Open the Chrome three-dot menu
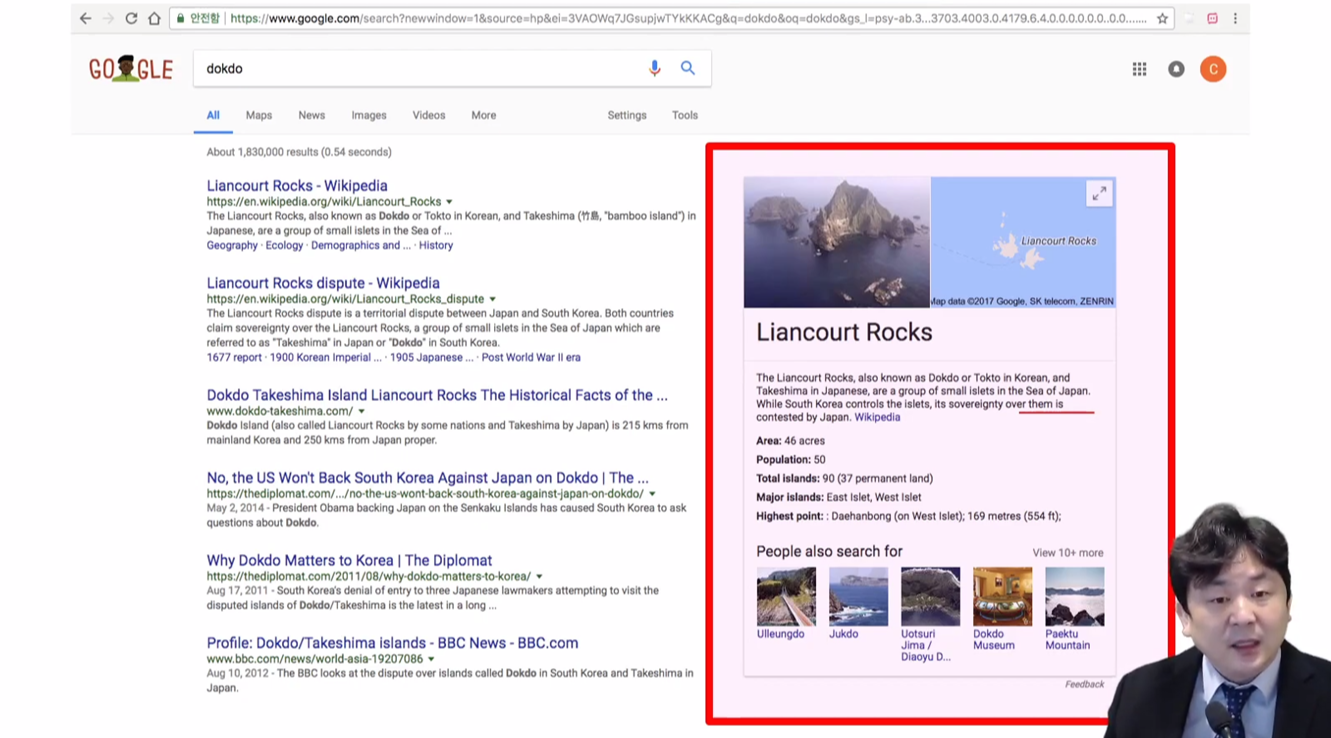The image size is (1331, 738). [x=1235, y=18]
